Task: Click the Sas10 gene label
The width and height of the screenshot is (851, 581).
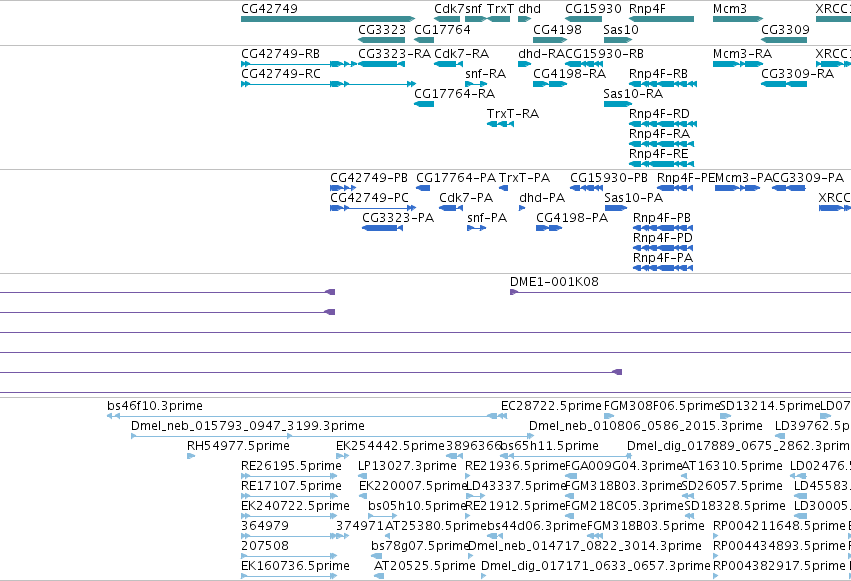Action: pos(621,29)
